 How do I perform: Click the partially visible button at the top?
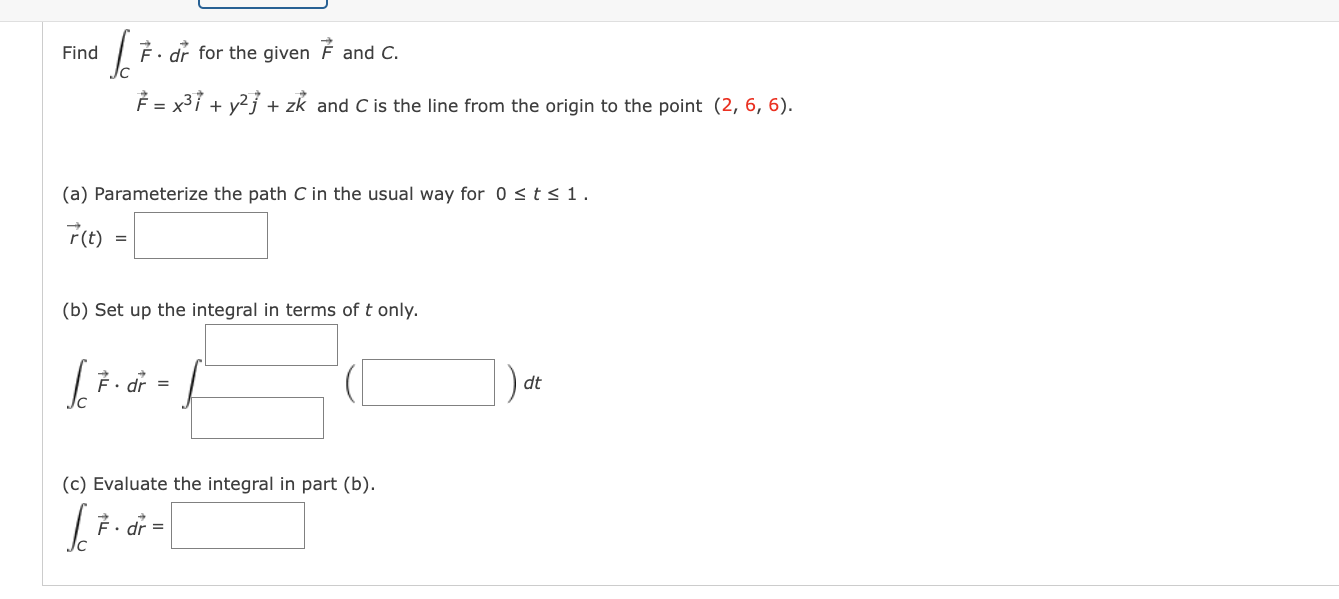pyautogui.click(x=261, y=5)
